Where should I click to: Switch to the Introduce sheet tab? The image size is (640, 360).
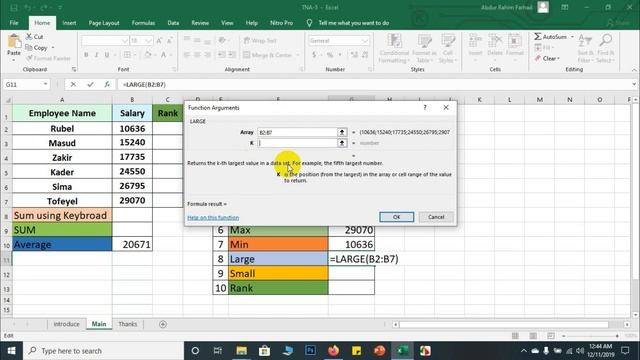point(66,324)
